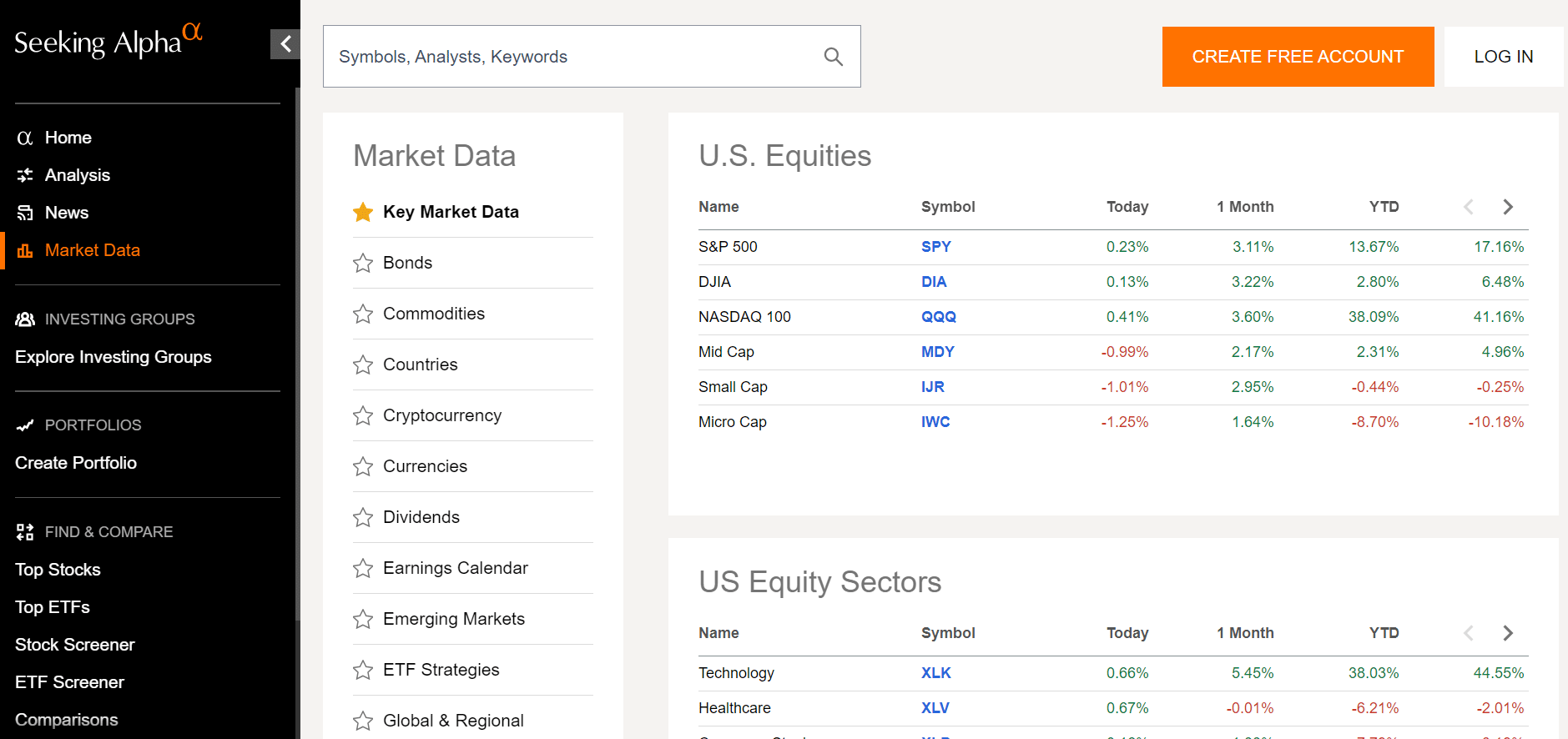Focus the Symbols, Analysts, Keywords search field
Screen dimensions: 1568x739
592,57
